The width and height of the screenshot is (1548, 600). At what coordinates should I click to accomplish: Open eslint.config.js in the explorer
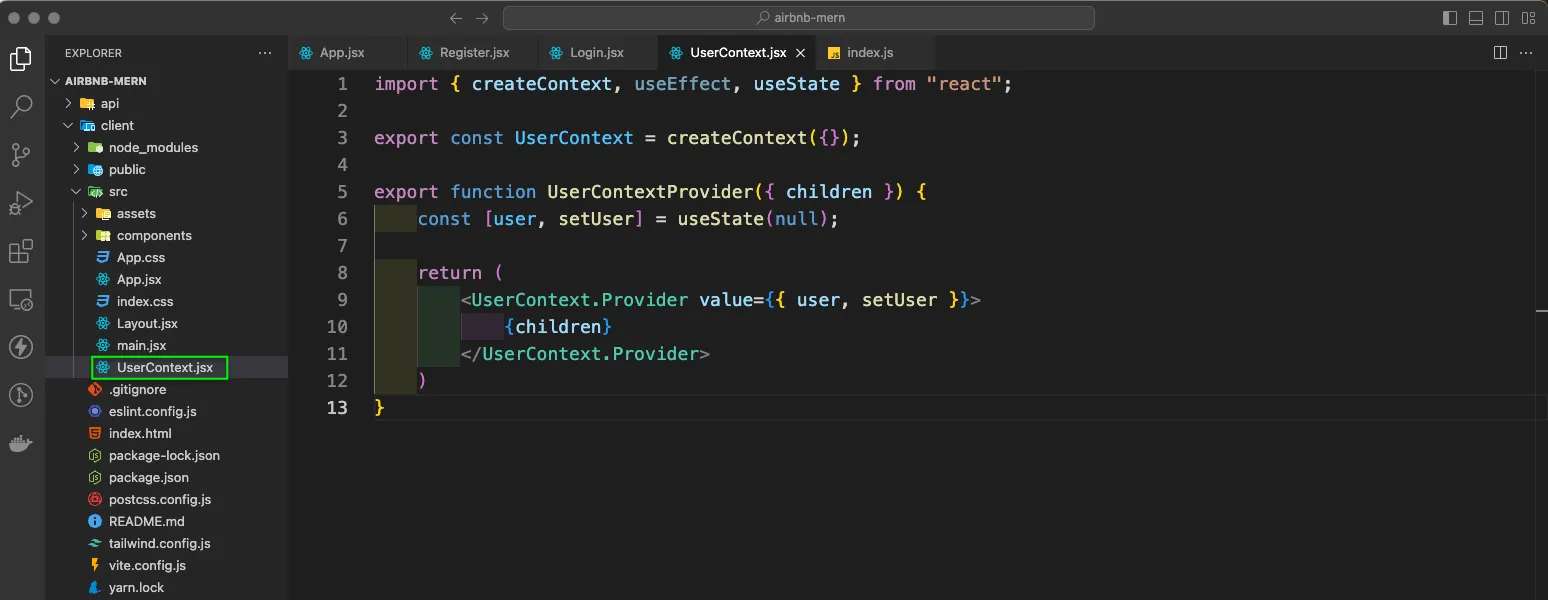(x=166, y=411)
